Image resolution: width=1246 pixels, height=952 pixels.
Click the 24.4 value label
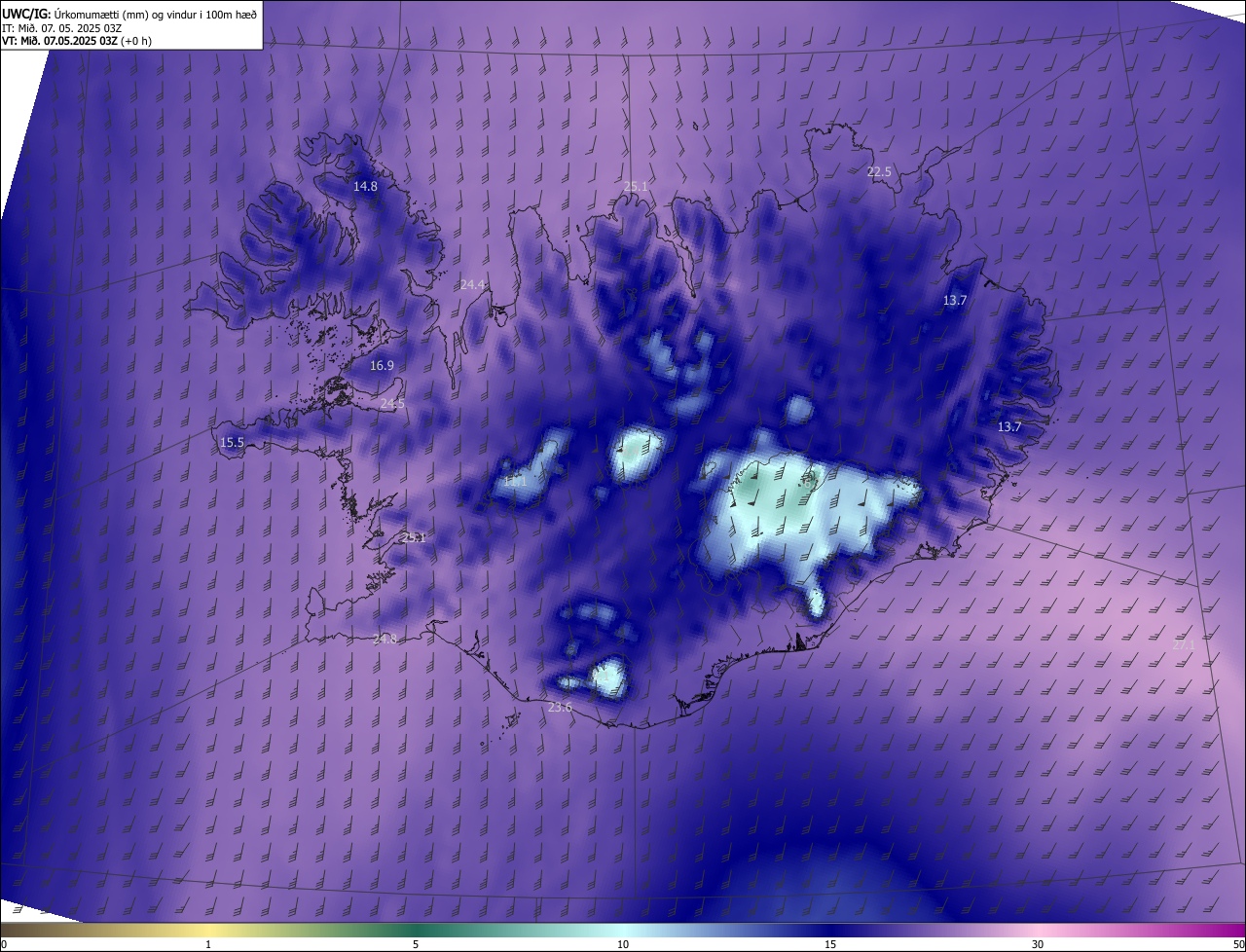472,284
